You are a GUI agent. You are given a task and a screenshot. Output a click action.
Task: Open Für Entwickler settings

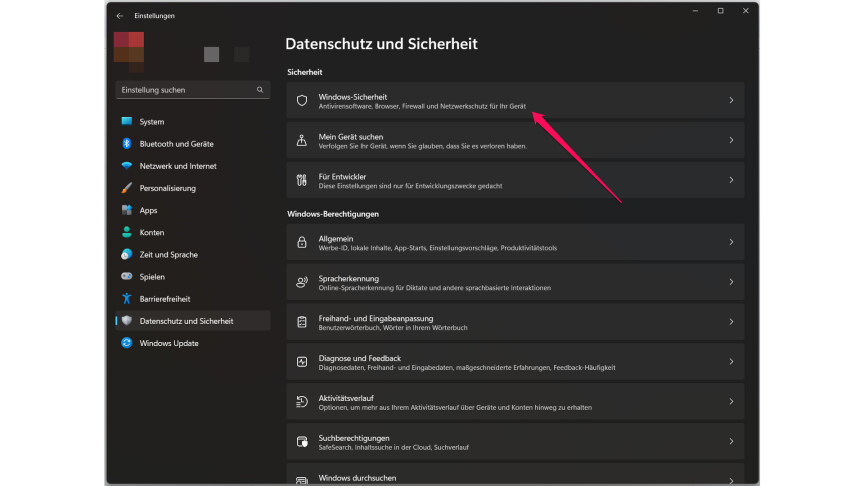515,180
